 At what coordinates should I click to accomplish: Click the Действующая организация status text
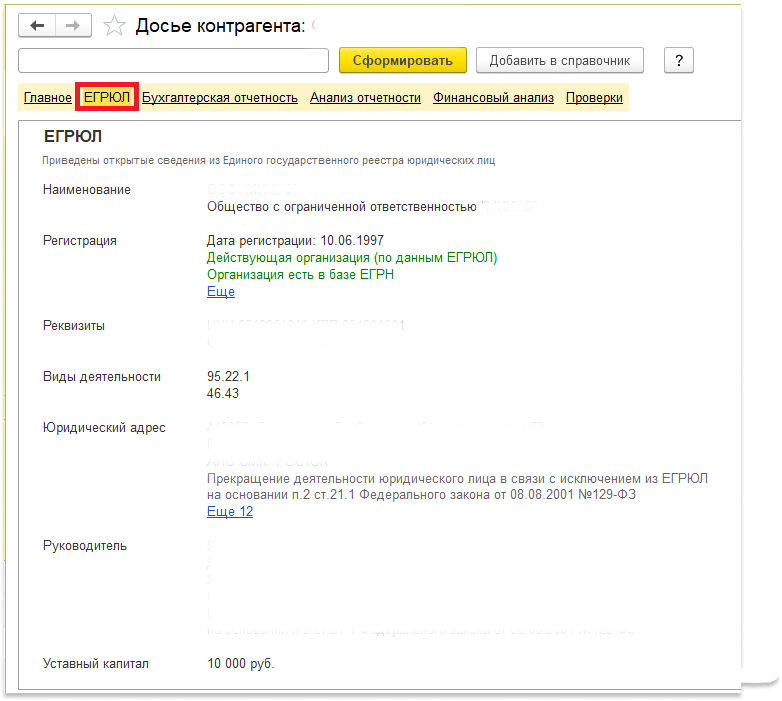pos(351,258)
